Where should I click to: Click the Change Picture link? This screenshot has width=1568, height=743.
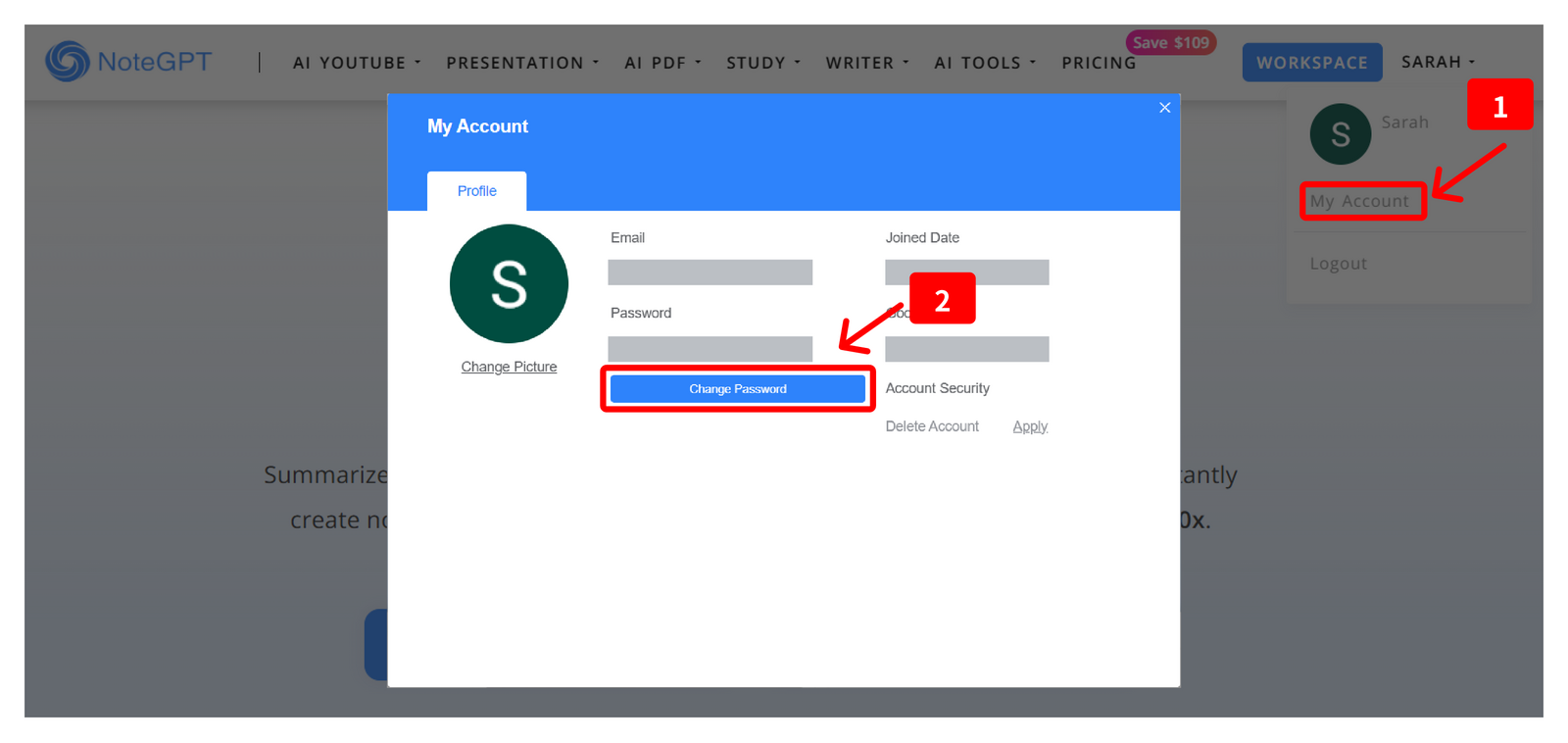pyautogui.click(x=509, y=367)
